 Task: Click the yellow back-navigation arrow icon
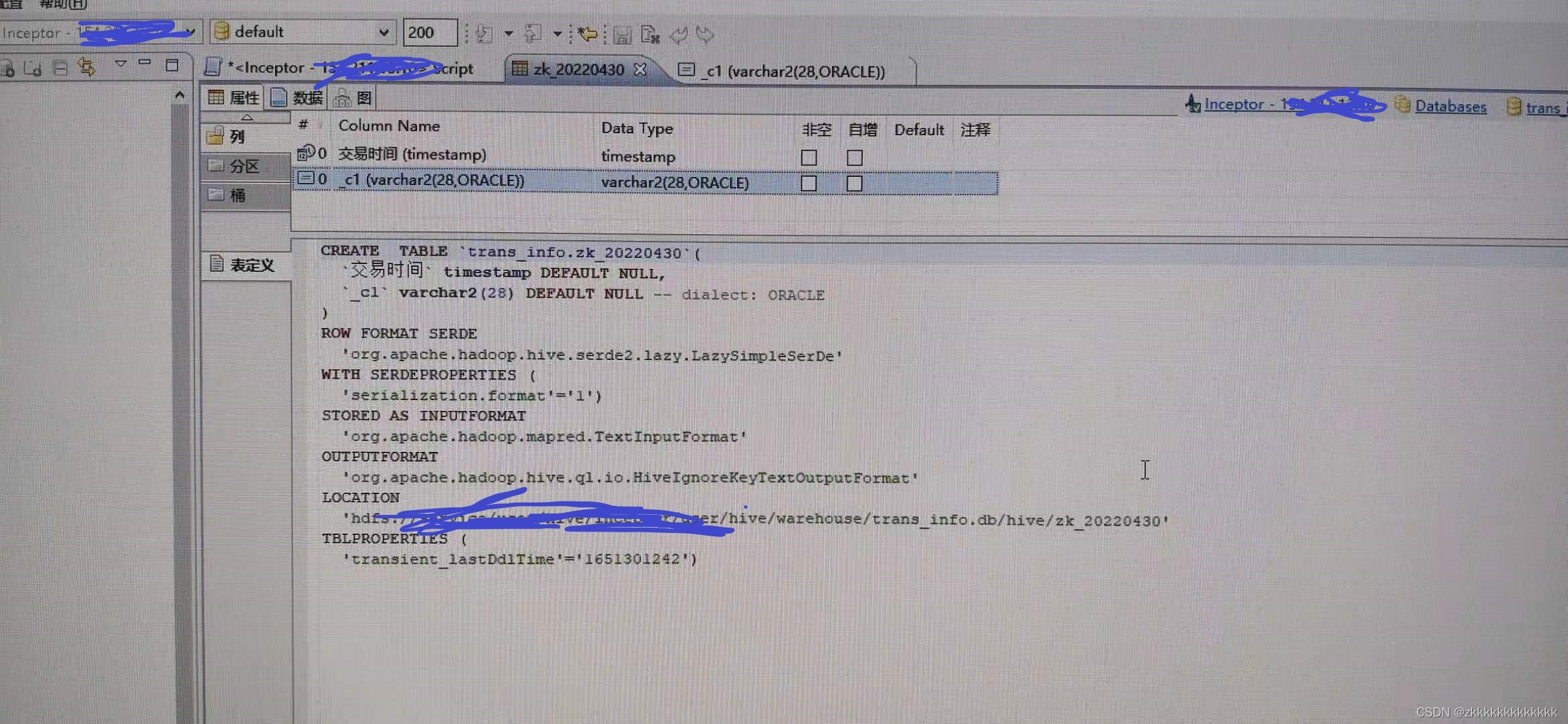click(x=587, y=34)
